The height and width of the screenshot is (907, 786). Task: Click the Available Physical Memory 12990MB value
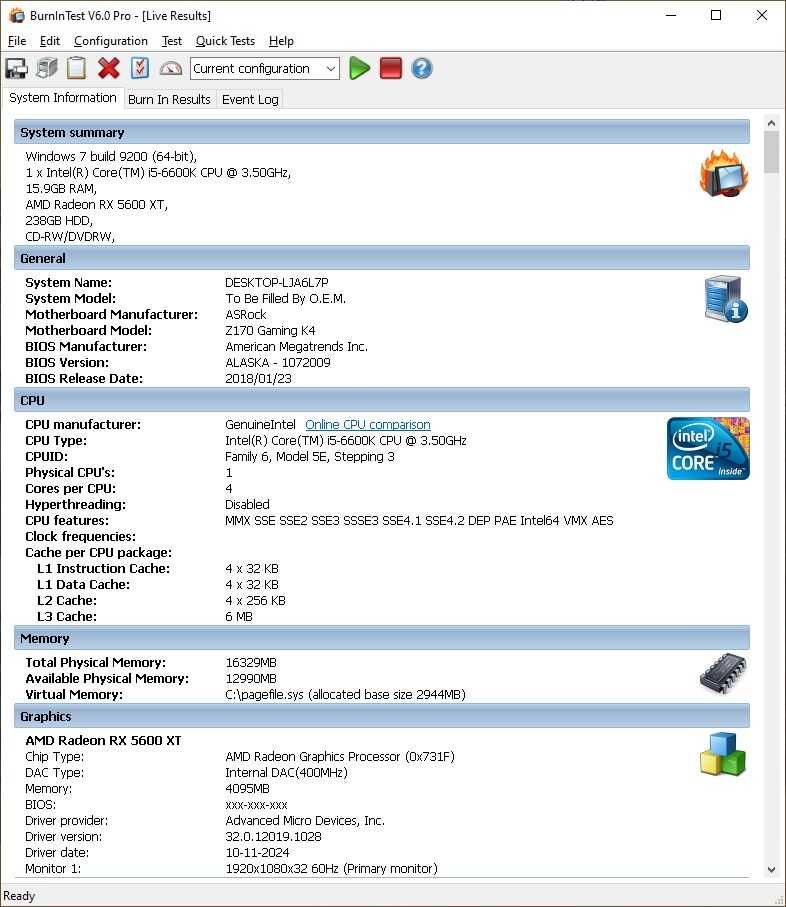[251, 679]
